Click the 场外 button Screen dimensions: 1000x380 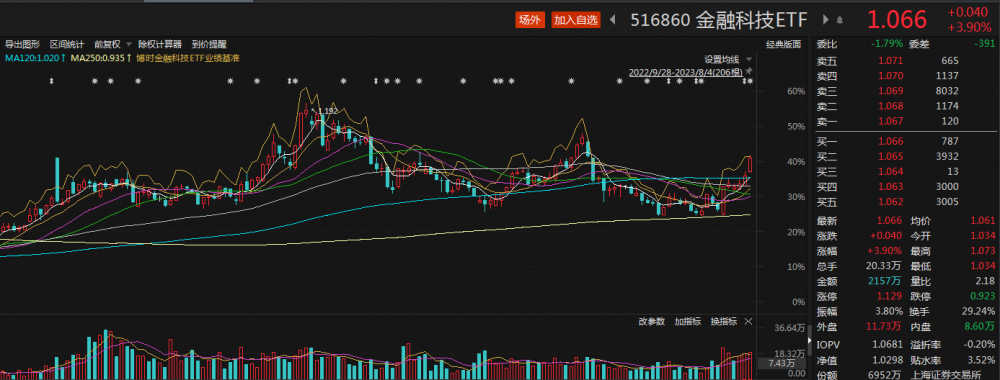pyautogui.click(x=529, y=20)
